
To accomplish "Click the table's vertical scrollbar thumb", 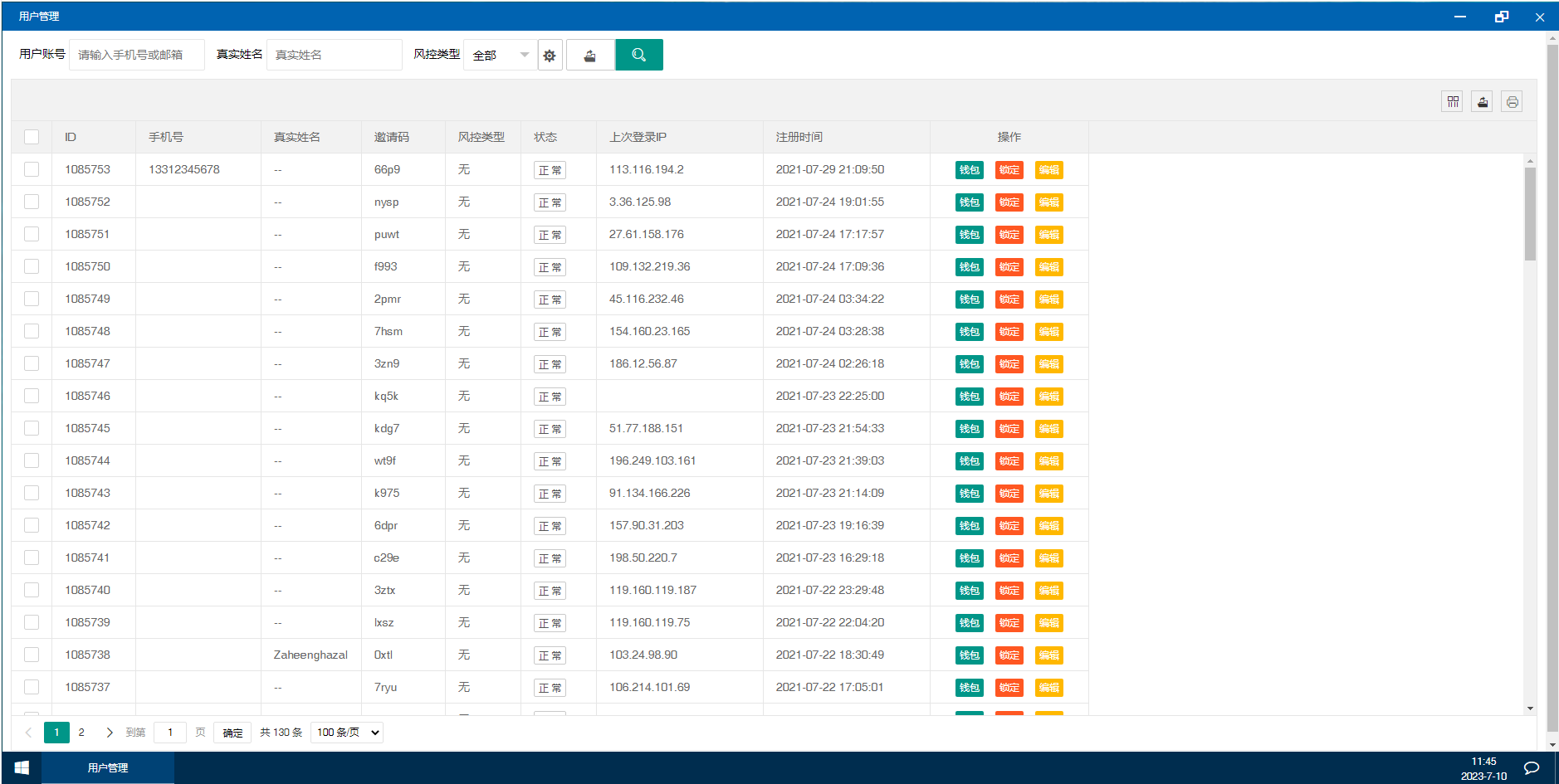I will 1530,214.
